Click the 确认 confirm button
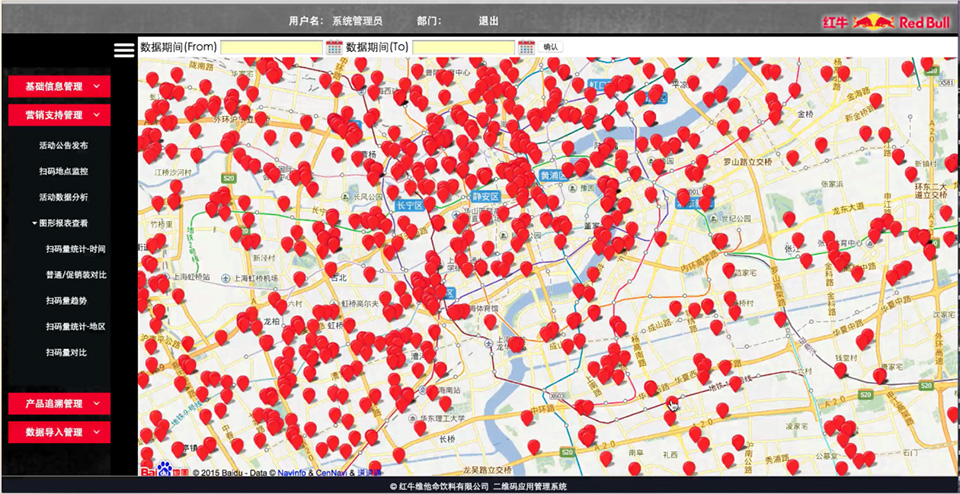The image size is (960, 494). pos(551,47)
